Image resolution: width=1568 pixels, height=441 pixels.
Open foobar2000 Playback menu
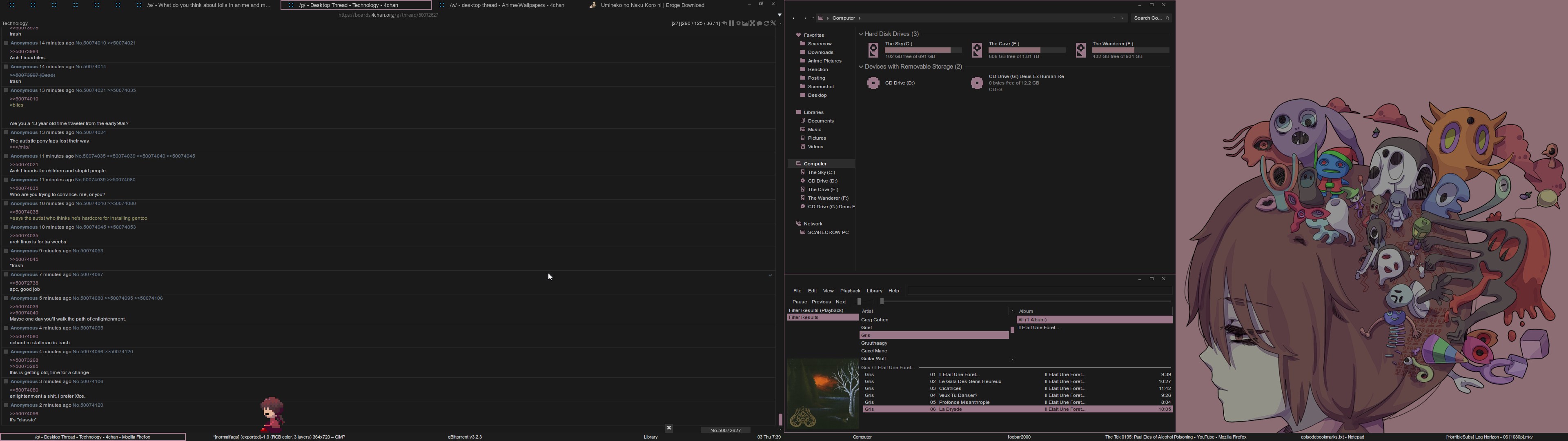[850, 291]
